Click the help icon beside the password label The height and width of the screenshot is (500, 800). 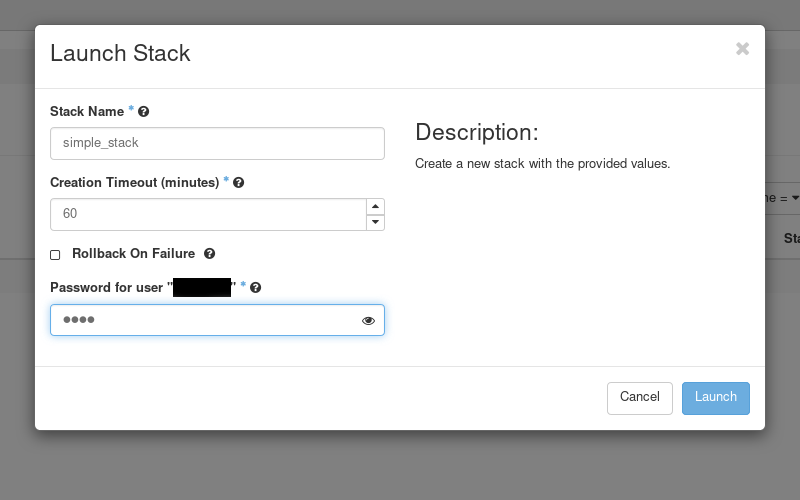click(256, 288)
